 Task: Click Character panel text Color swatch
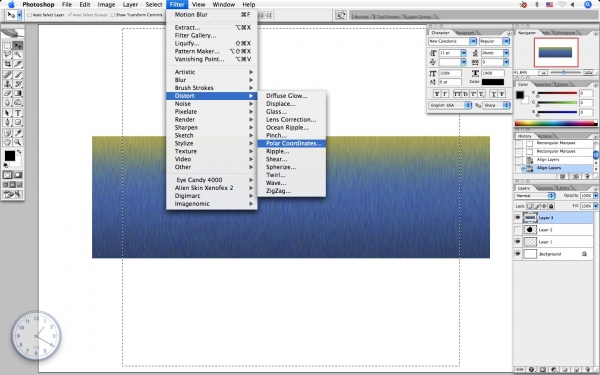[492, 82]
